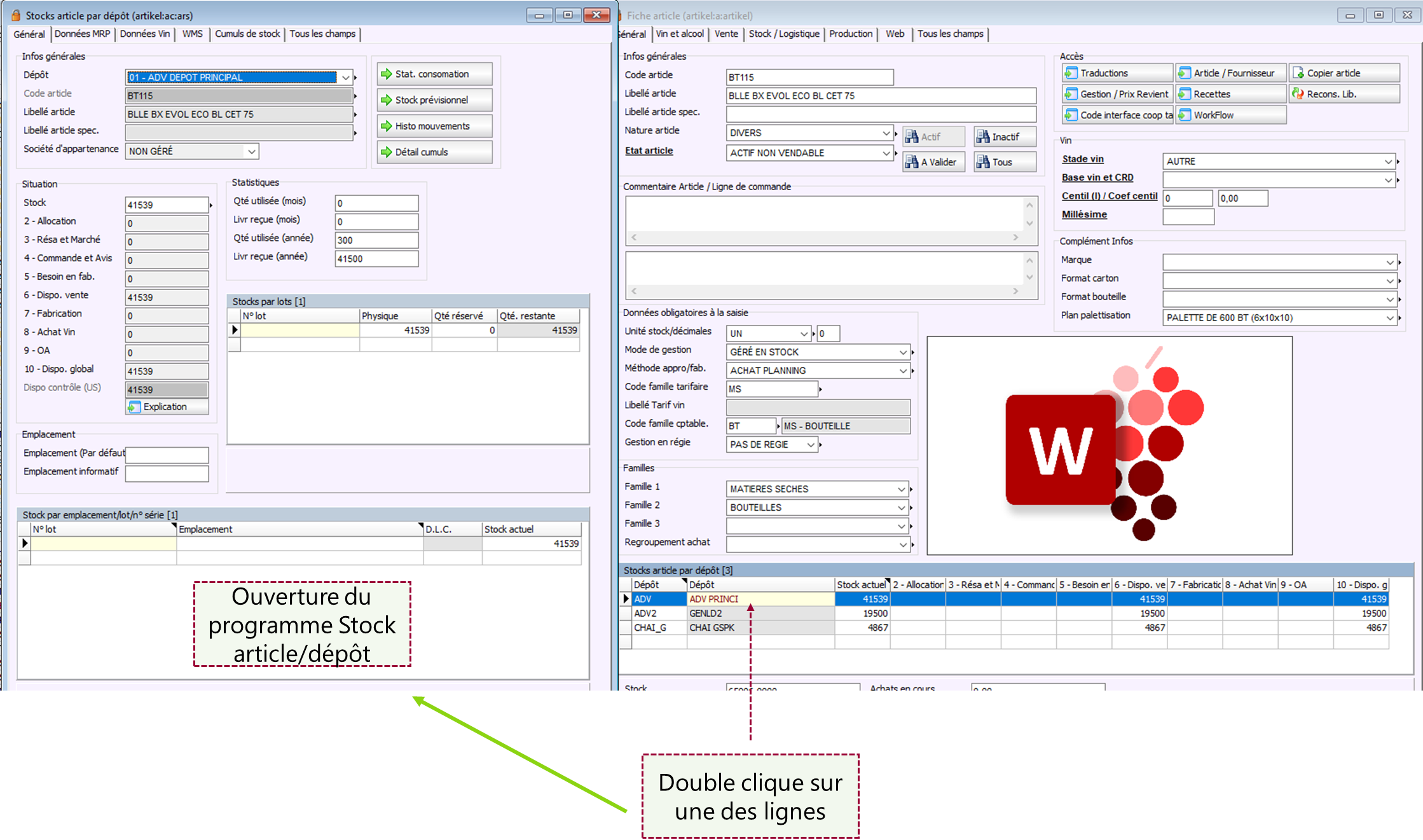Image resolution: width=1423 pixels, height=840 pixels.
Task: Open the Mode de gestion dropdown
Action: point(902,352)
